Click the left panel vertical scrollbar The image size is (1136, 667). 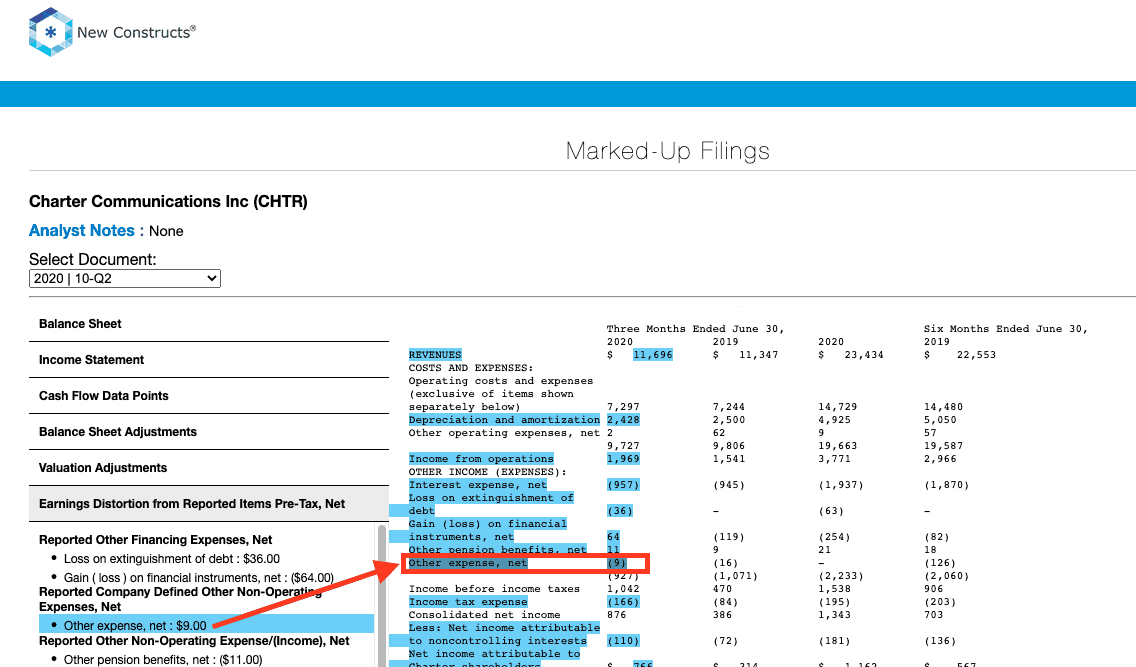(x=382, y=595)
